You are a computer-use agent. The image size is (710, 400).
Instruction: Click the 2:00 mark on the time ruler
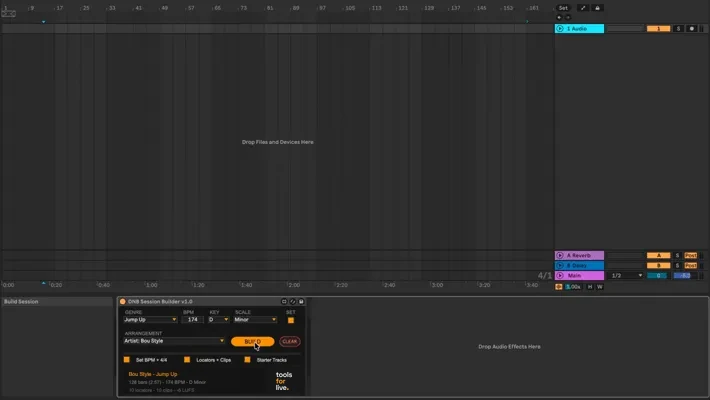[x=294, y=285]
